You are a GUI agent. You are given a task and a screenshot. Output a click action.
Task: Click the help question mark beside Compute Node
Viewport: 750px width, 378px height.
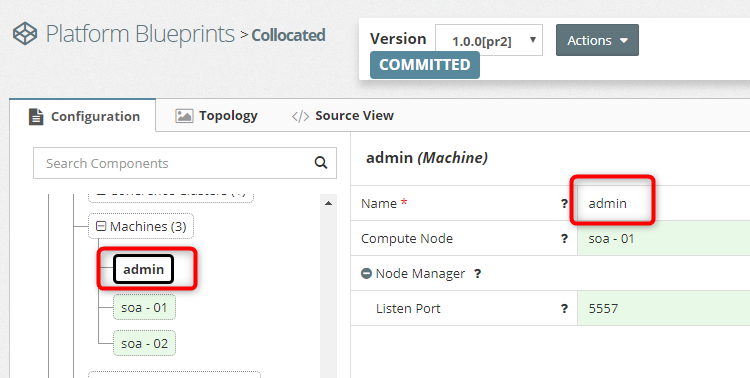click(x=564, y=238)
